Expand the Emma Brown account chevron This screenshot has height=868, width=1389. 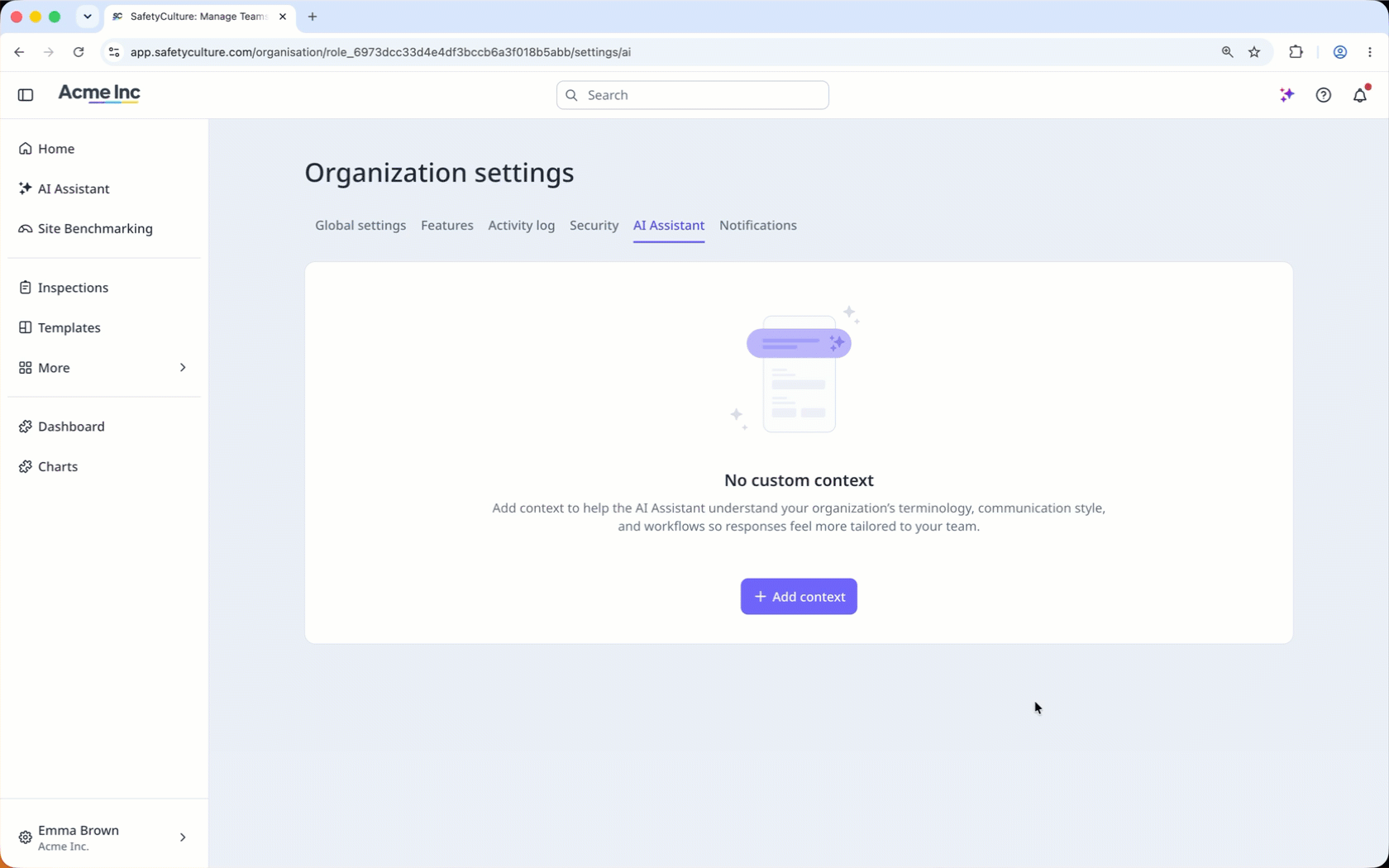[x=183, y=837]
